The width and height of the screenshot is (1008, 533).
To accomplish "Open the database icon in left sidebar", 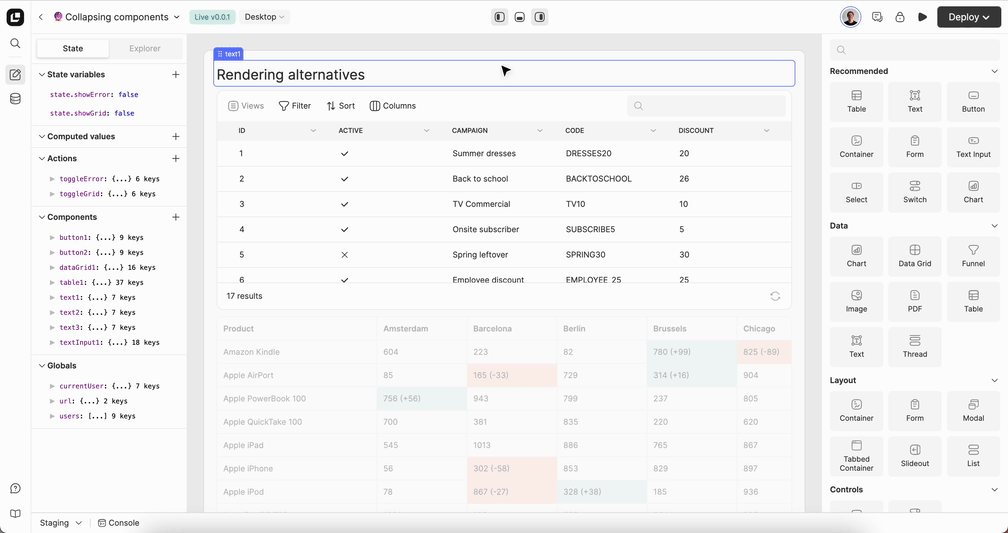I will point(15,98).
